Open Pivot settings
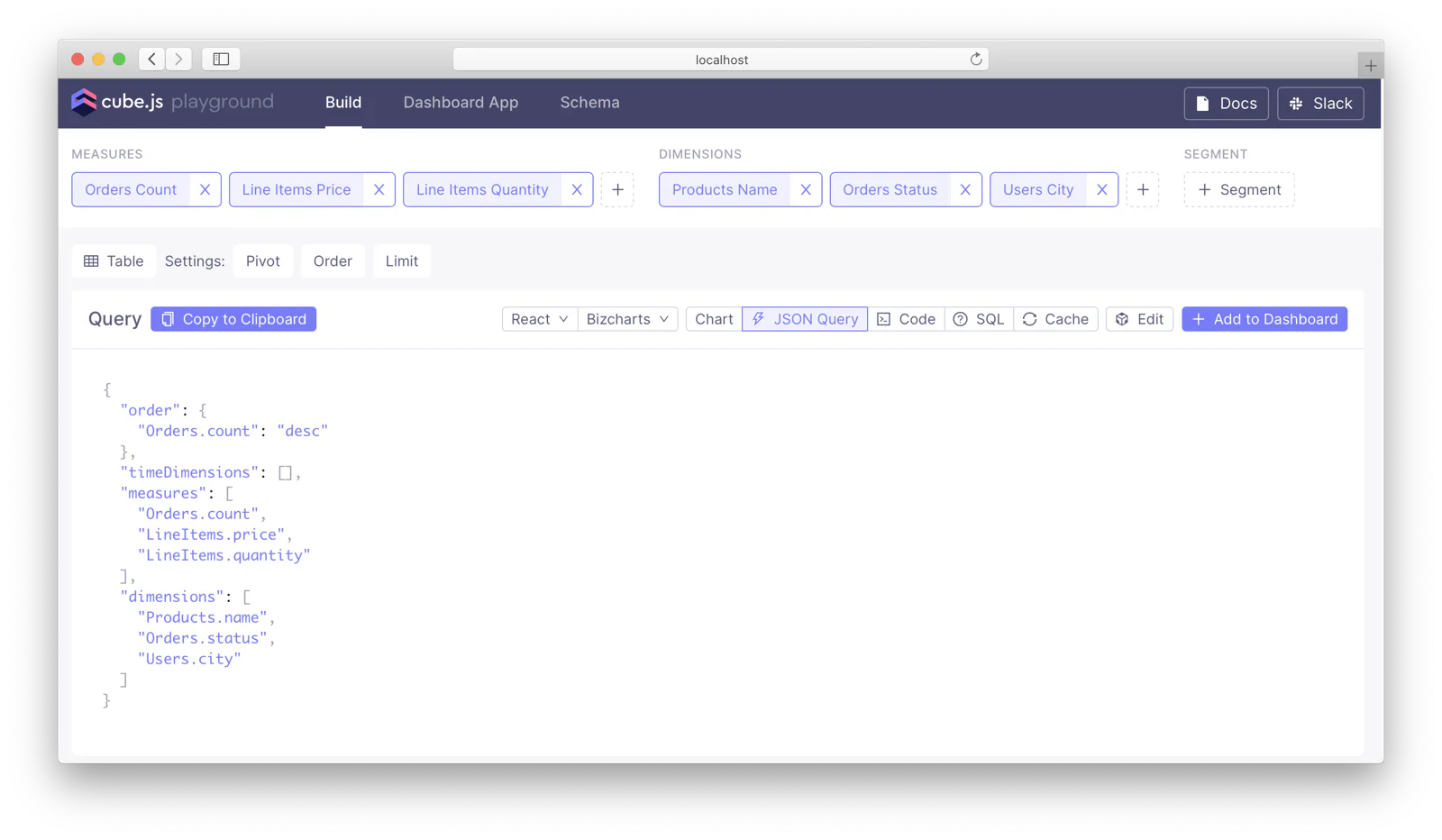This screenshot has width=1442, height=840. click(263, 261)
